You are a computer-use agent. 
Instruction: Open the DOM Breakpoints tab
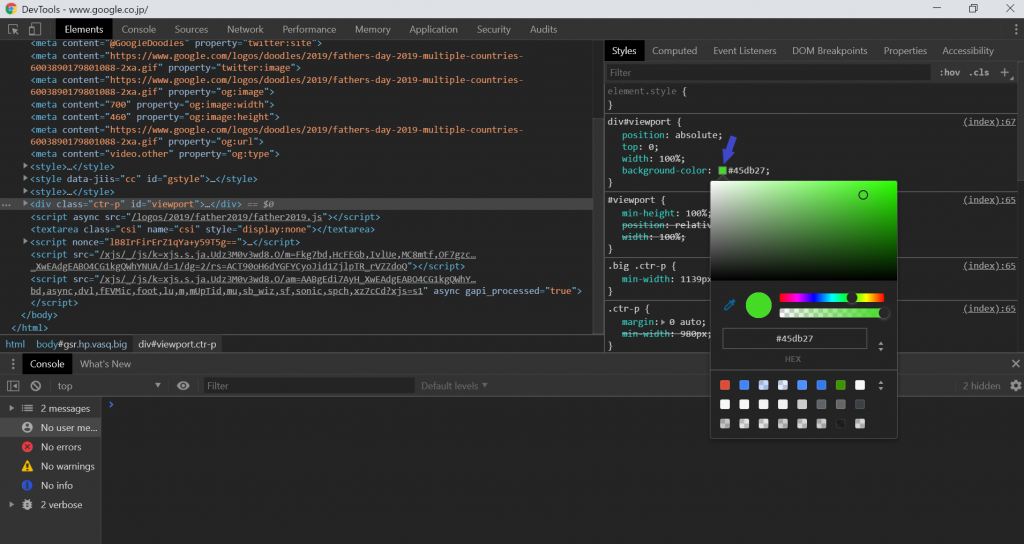[x=829, y=51]
